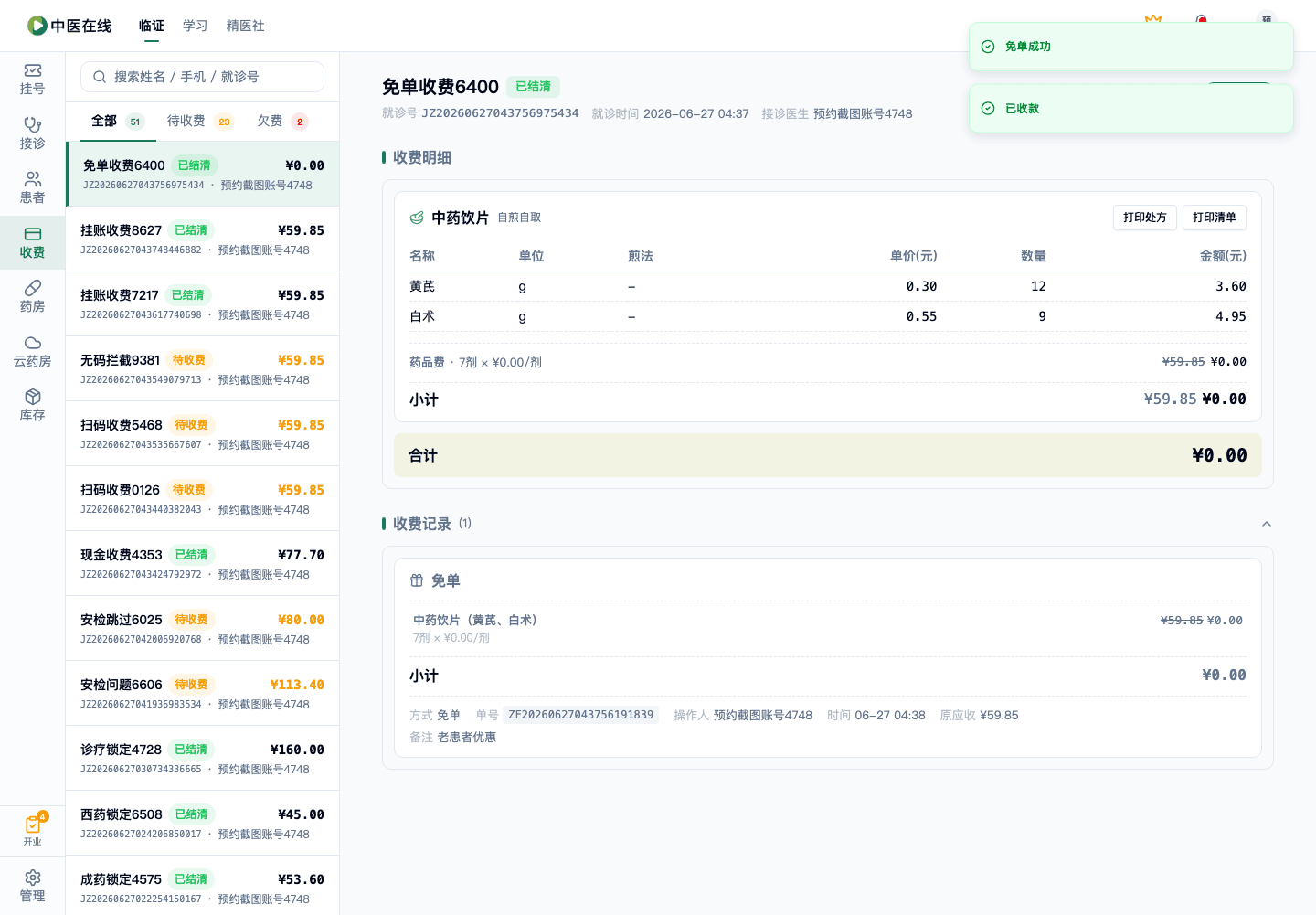
Task: Open the 安检问题6606 record
Action: tap(202, 693)
